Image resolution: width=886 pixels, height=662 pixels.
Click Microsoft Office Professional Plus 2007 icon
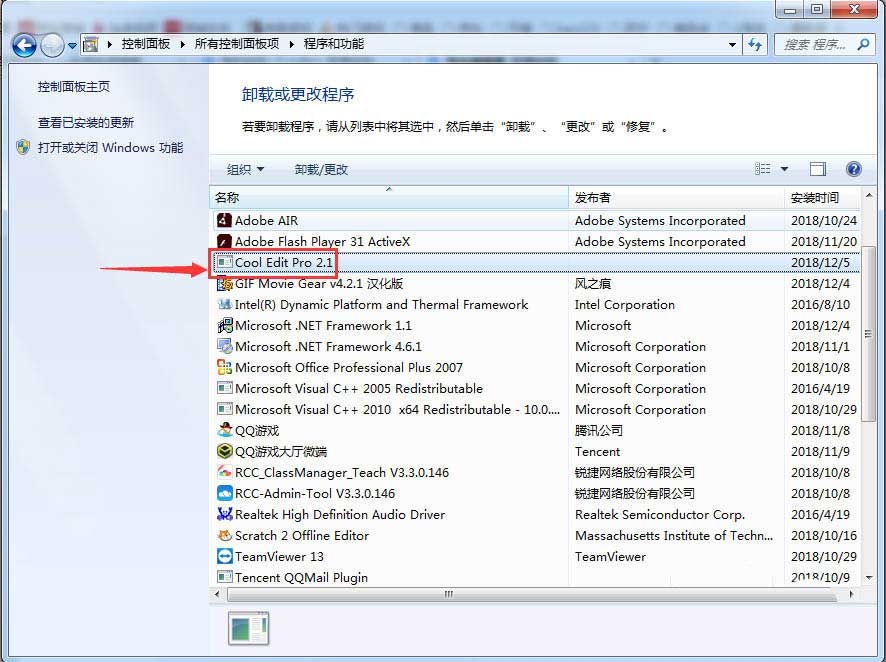click(x=224, y=367)
